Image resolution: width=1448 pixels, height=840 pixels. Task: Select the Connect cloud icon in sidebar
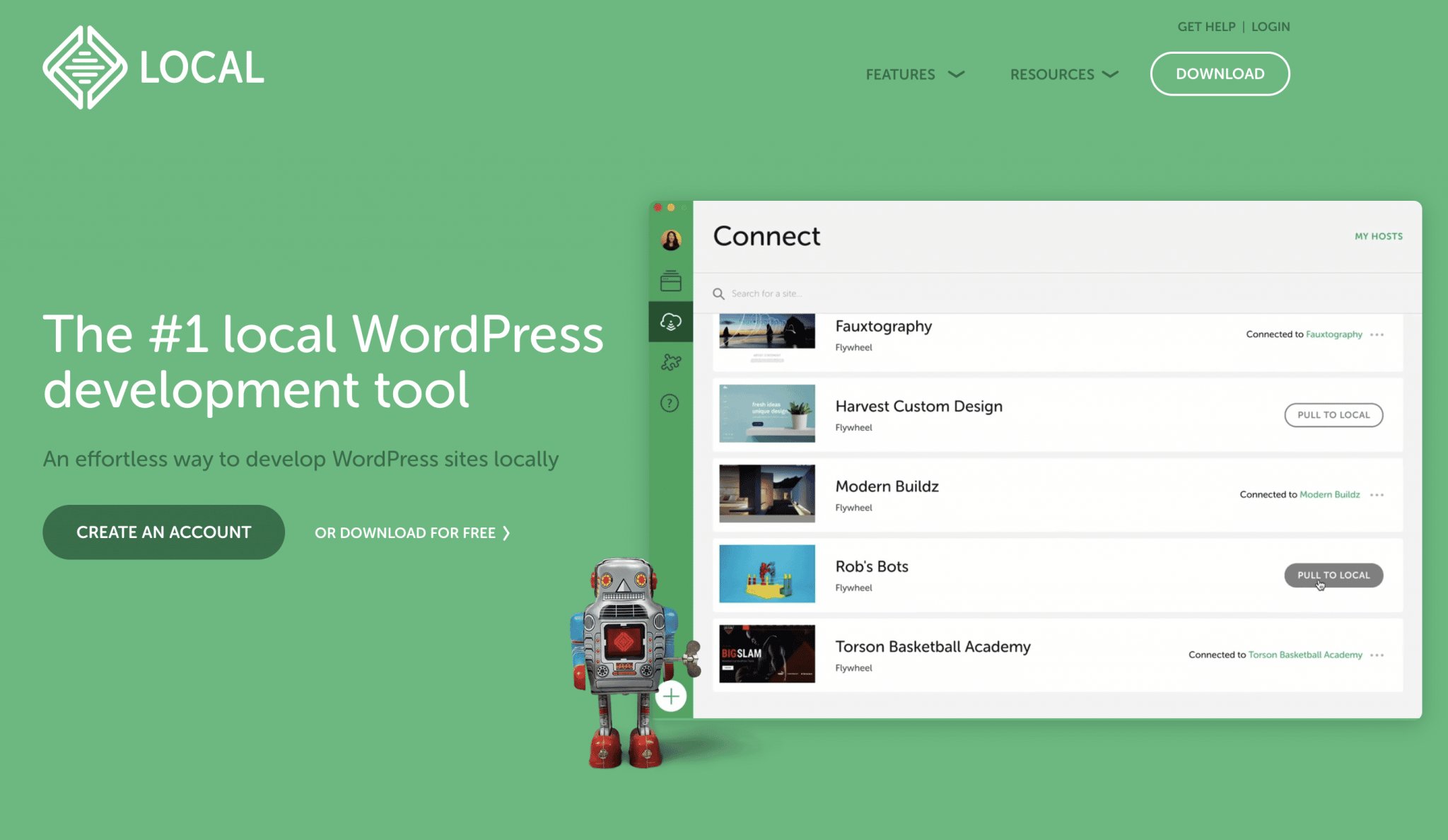click(x=670, y=322)
